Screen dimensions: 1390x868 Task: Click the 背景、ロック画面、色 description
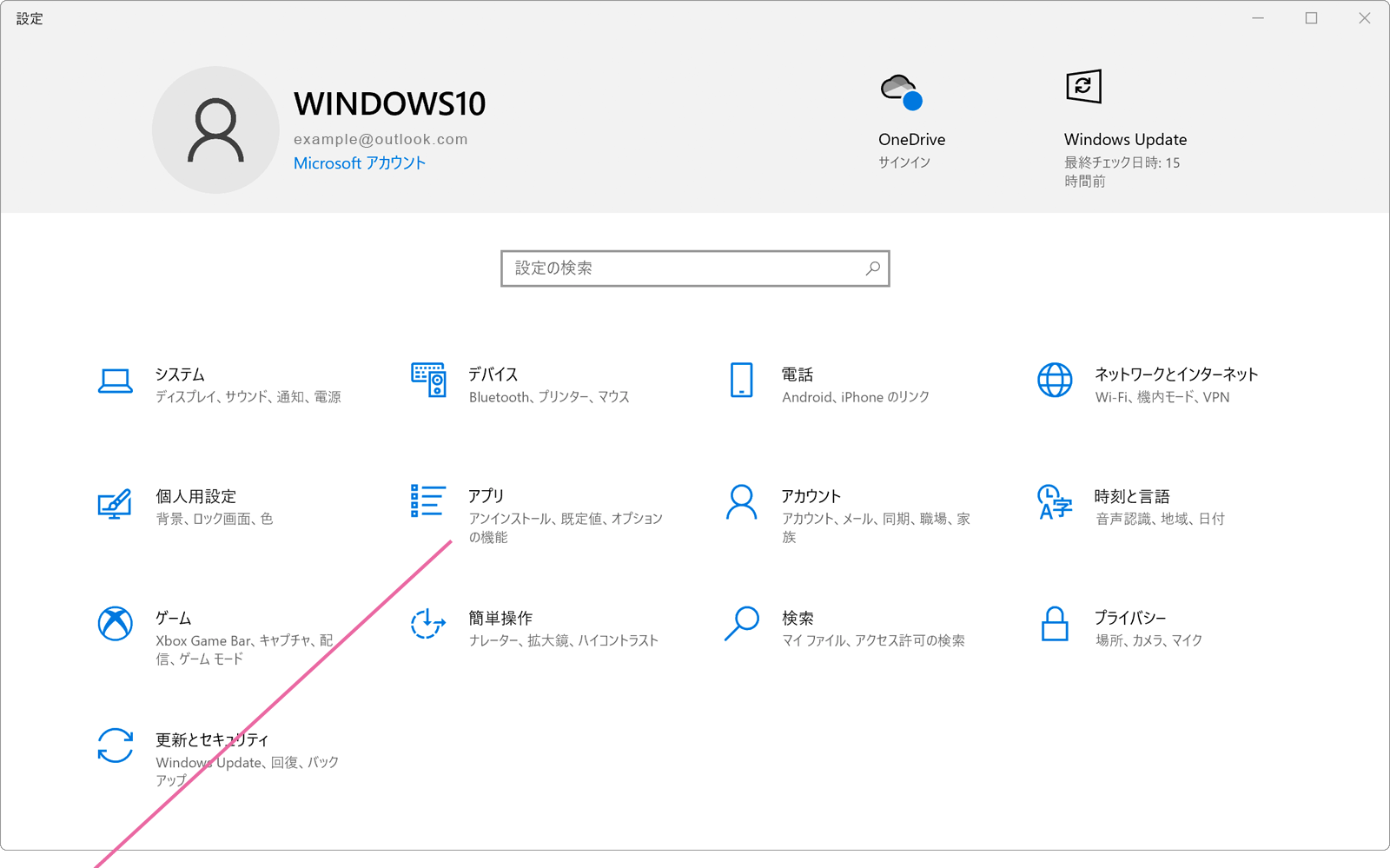click(215, 519)
